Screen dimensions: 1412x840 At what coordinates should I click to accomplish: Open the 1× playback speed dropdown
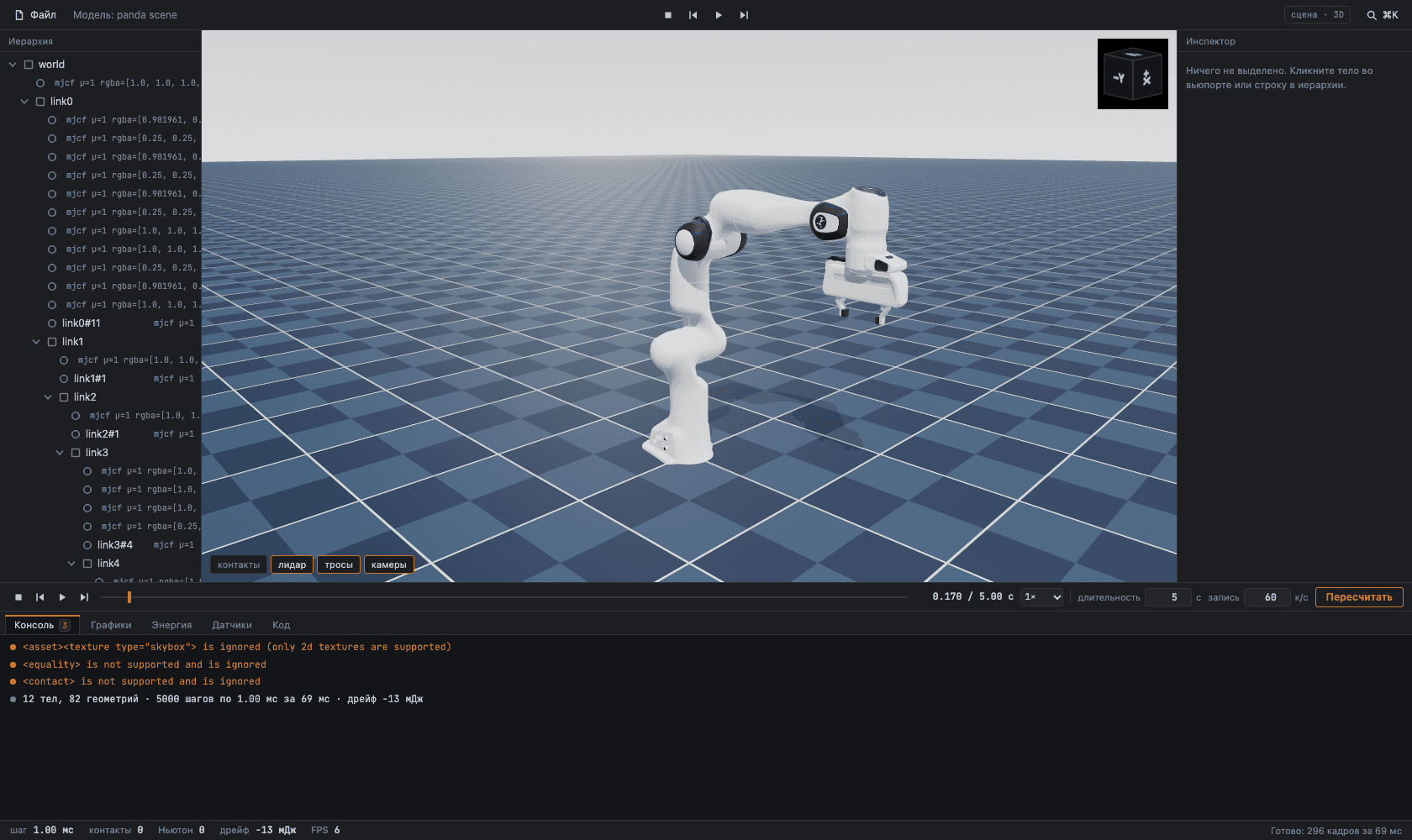1042,597
